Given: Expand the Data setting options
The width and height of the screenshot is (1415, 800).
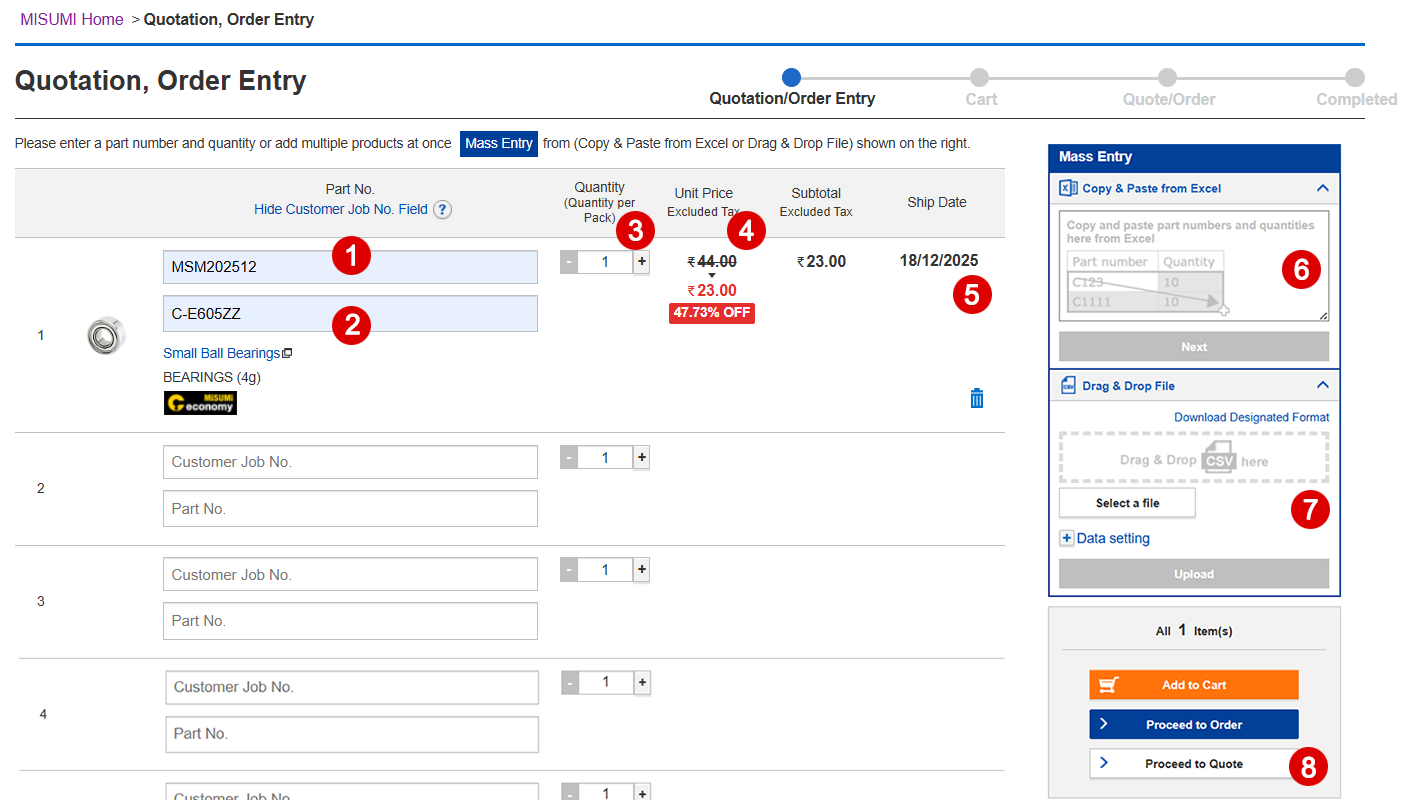Looking at the screenshot, I should [1067, 538].
